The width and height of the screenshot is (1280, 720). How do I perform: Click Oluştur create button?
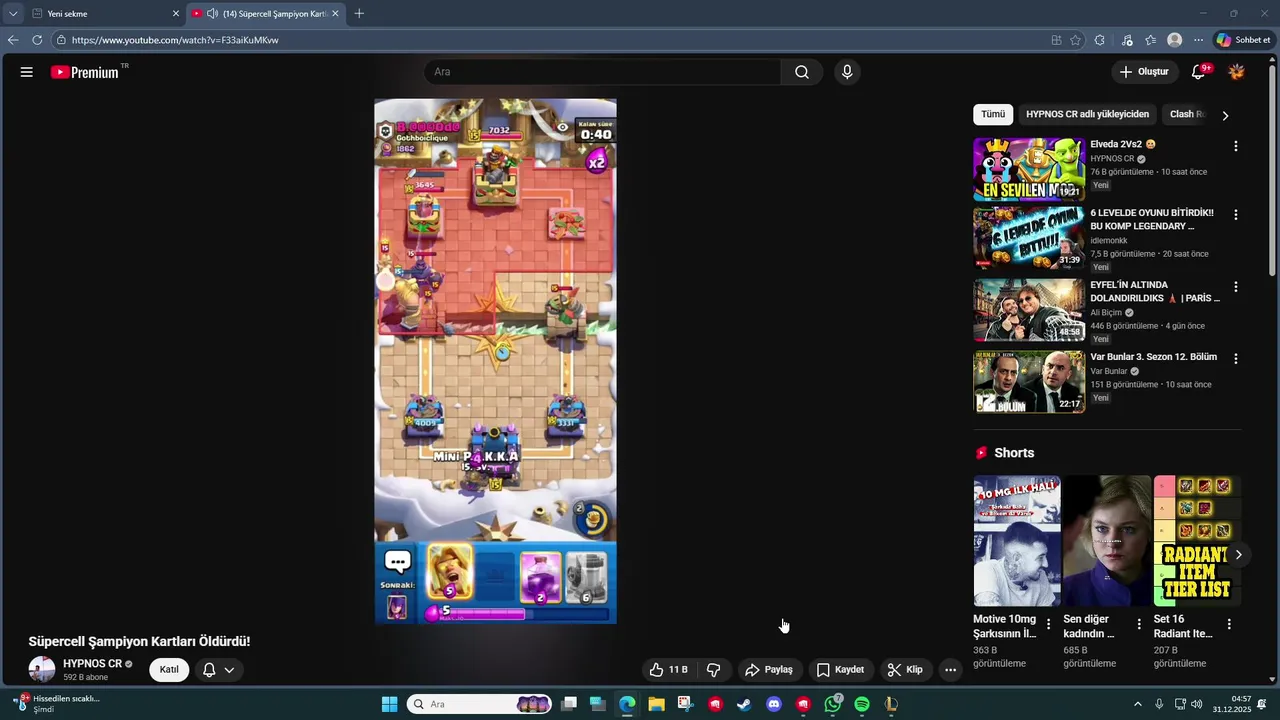(x=1144, y=72)
